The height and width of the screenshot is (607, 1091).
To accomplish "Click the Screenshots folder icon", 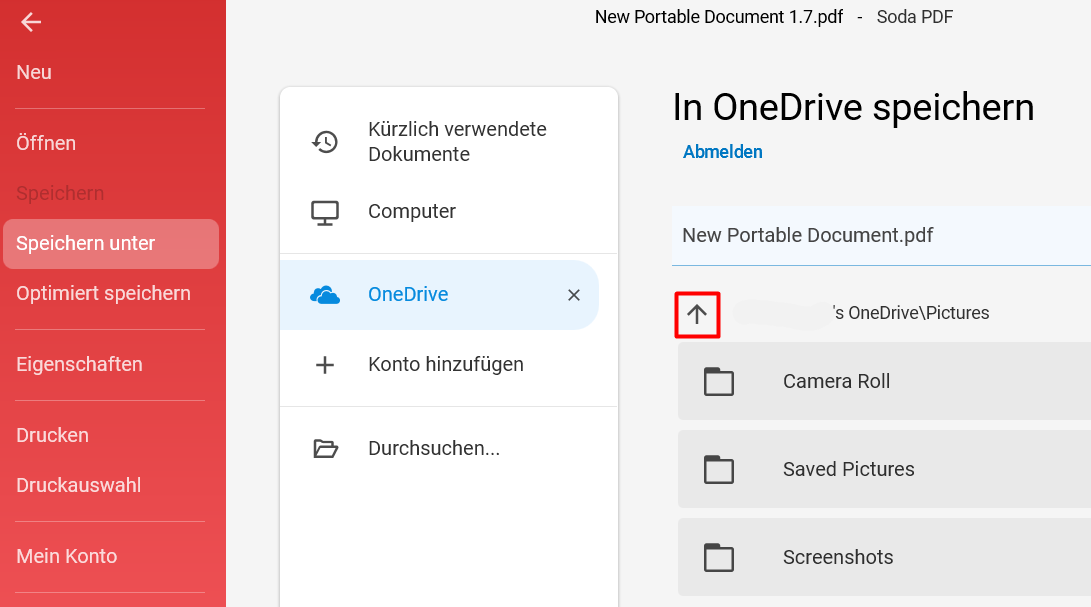I will click(x=719, y=558).
